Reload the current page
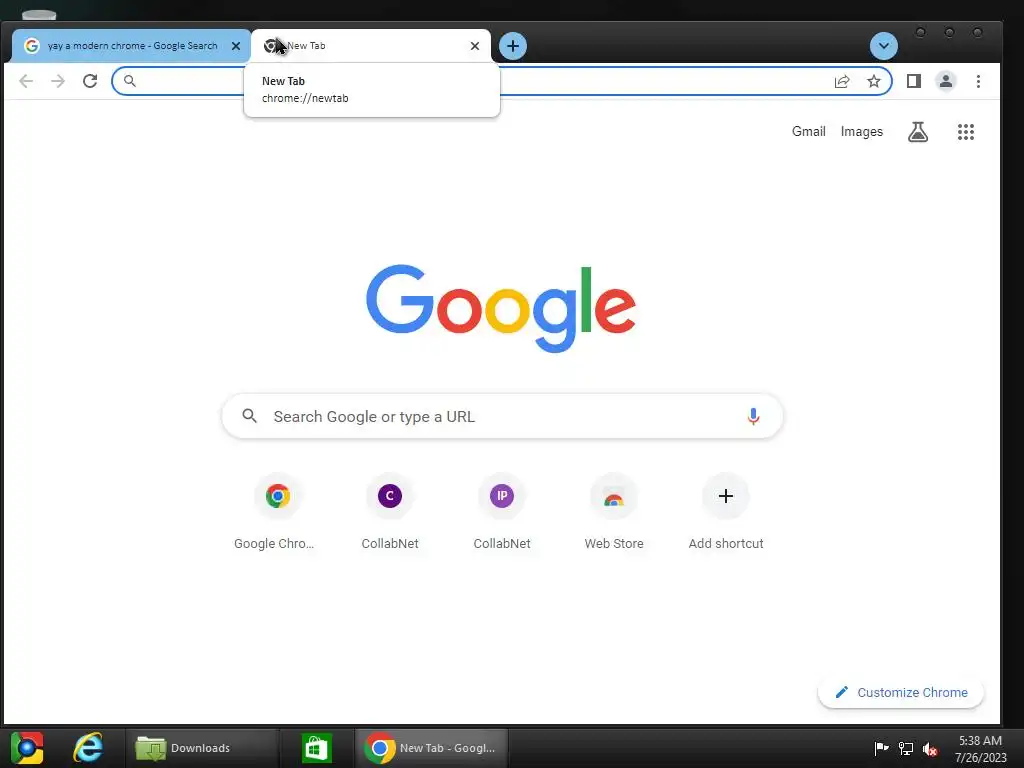This screenshot has height=768, width=1024. 90,81
